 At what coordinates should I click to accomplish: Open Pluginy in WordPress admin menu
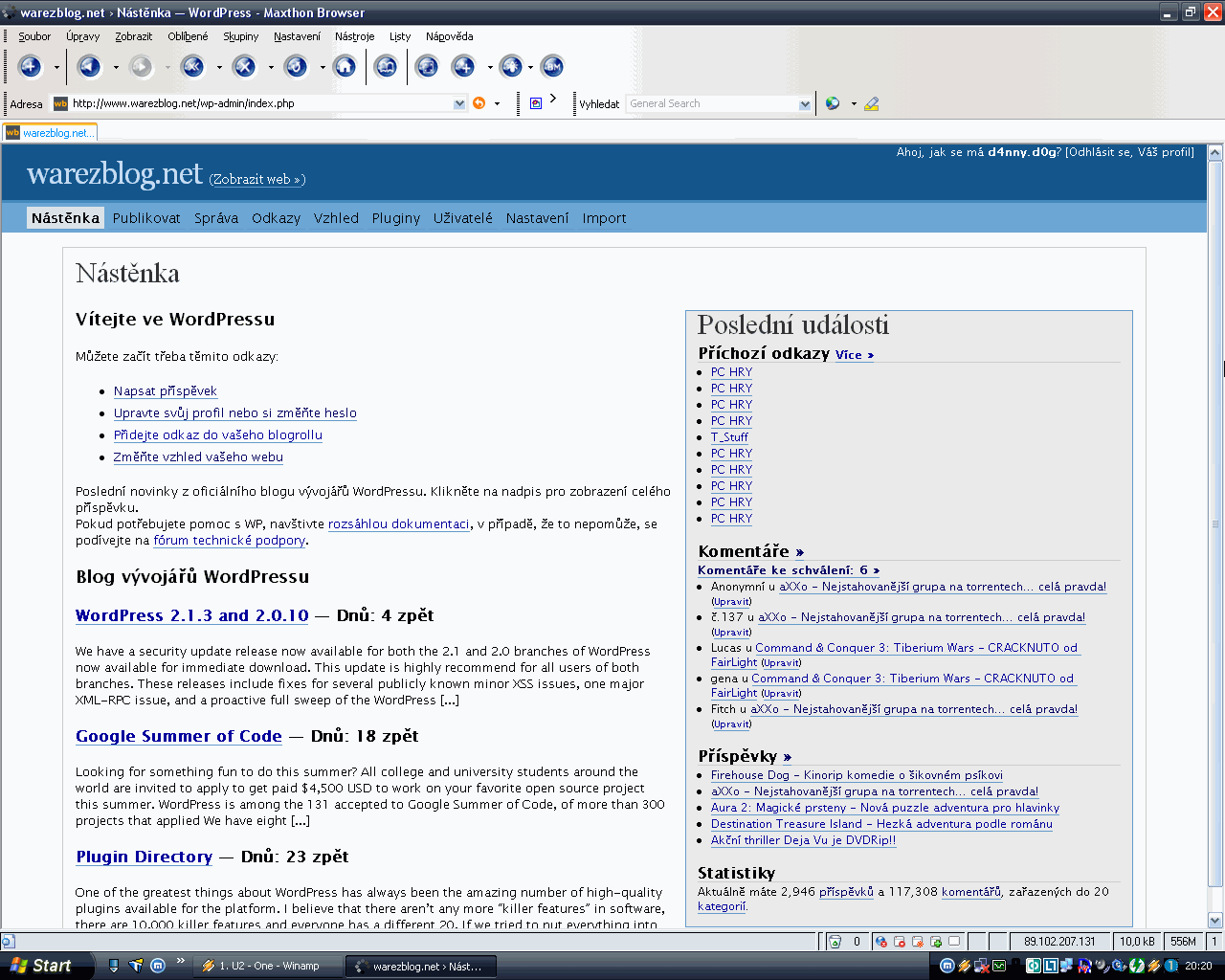coord(396,218)
